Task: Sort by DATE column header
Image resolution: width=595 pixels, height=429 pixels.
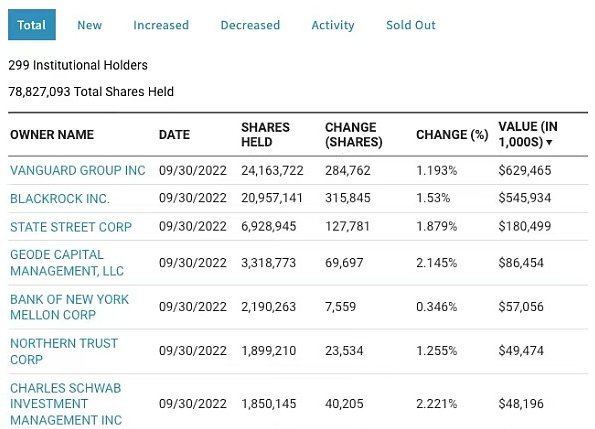Action: pyautogui.click(x=174, y=135)
